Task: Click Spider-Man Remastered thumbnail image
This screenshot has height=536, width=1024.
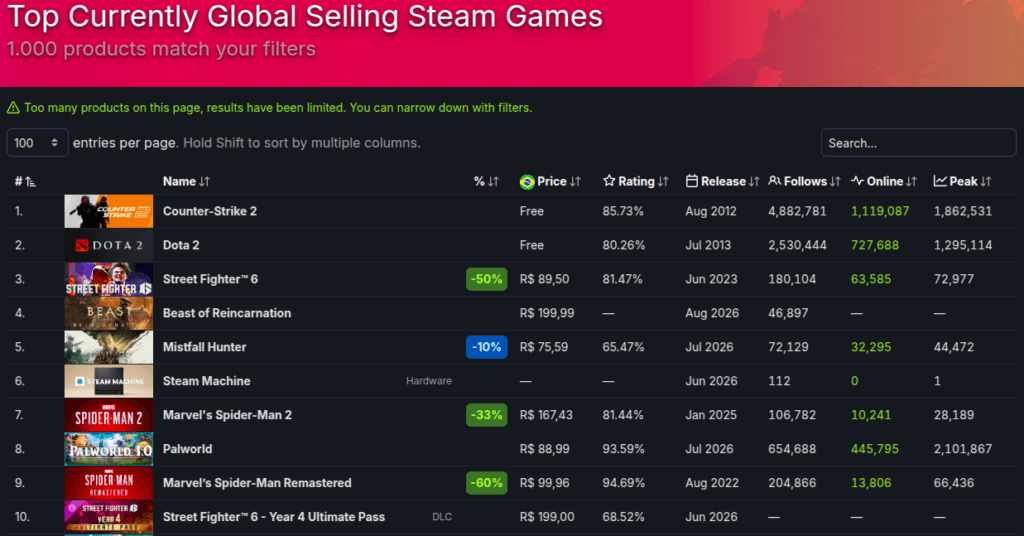Action: click(x=108, y=482)
